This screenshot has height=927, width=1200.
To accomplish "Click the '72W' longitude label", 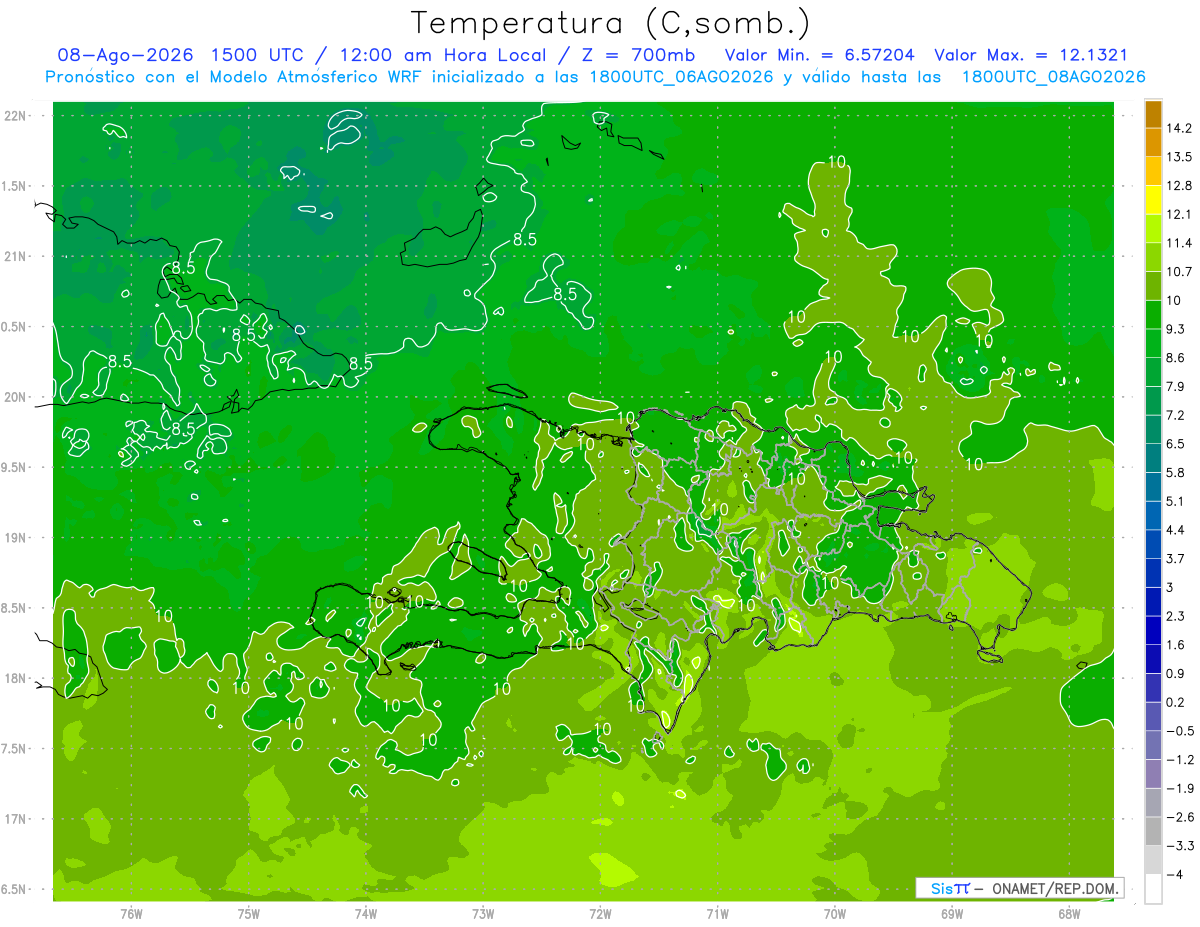I will [600, 914].
